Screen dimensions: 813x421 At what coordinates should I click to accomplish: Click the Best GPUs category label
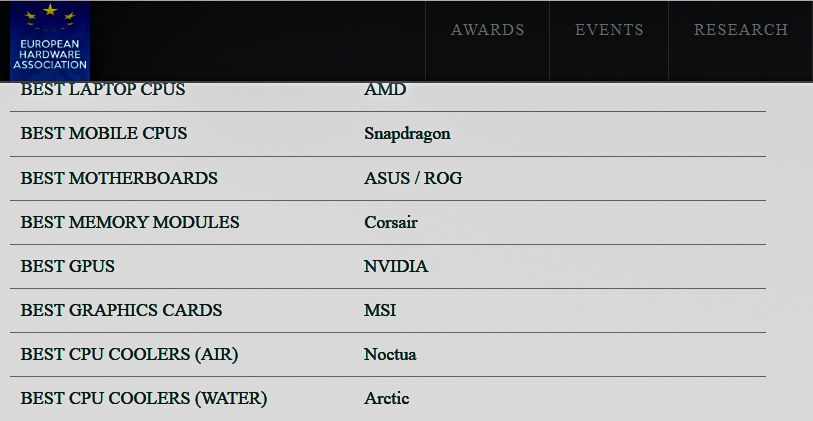68,266
